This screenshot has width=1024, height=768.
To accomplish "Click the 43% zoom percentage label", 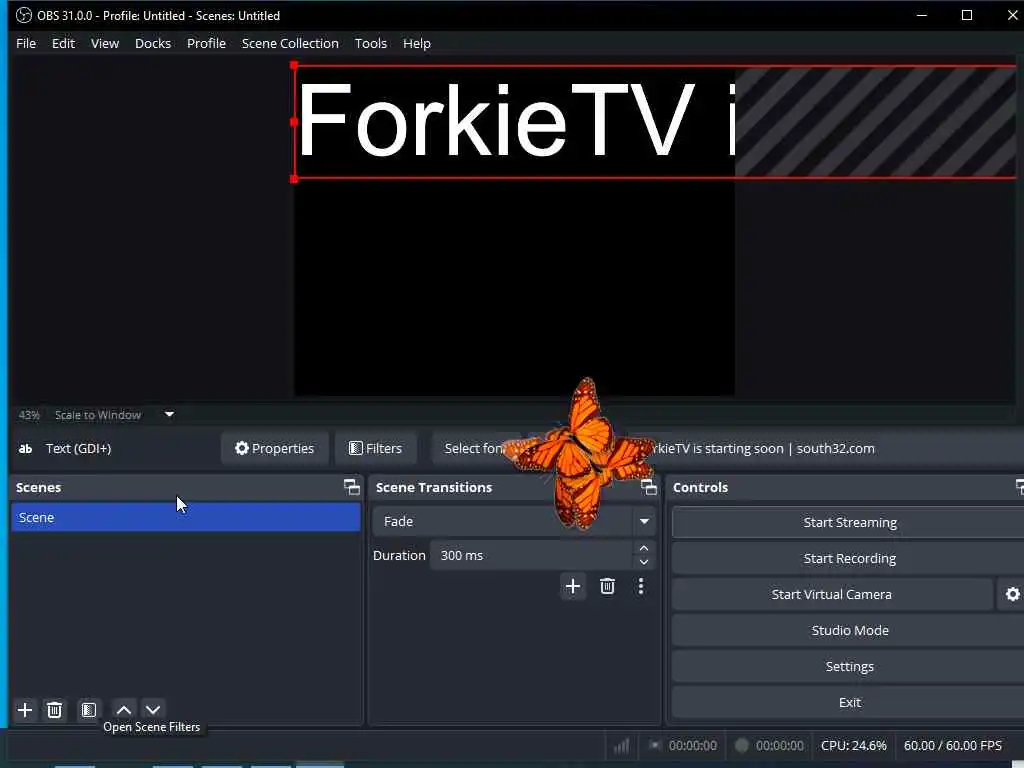I will click(x=29, y=415).
